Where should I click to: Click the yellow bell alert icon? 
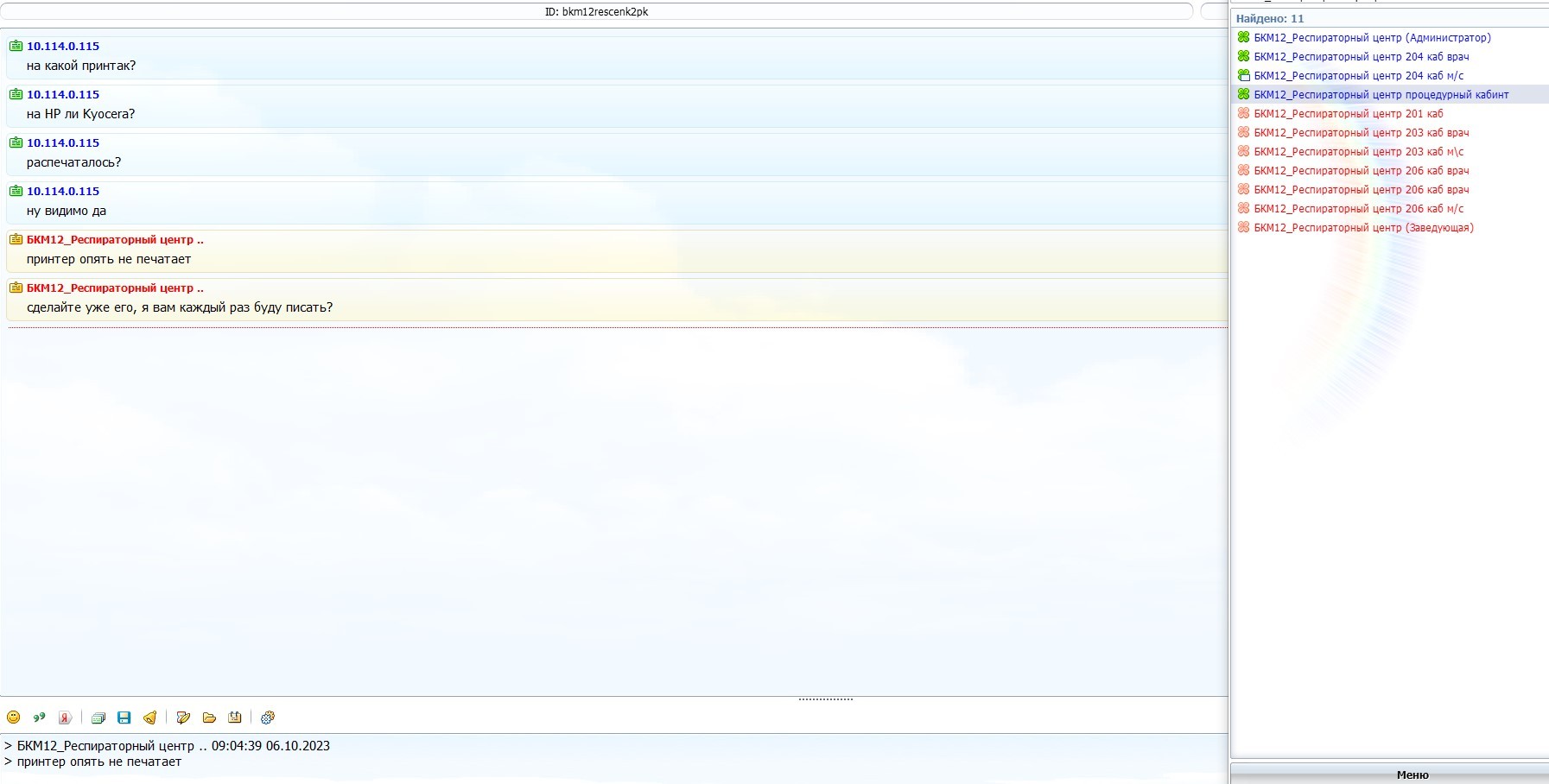(150, 718)
